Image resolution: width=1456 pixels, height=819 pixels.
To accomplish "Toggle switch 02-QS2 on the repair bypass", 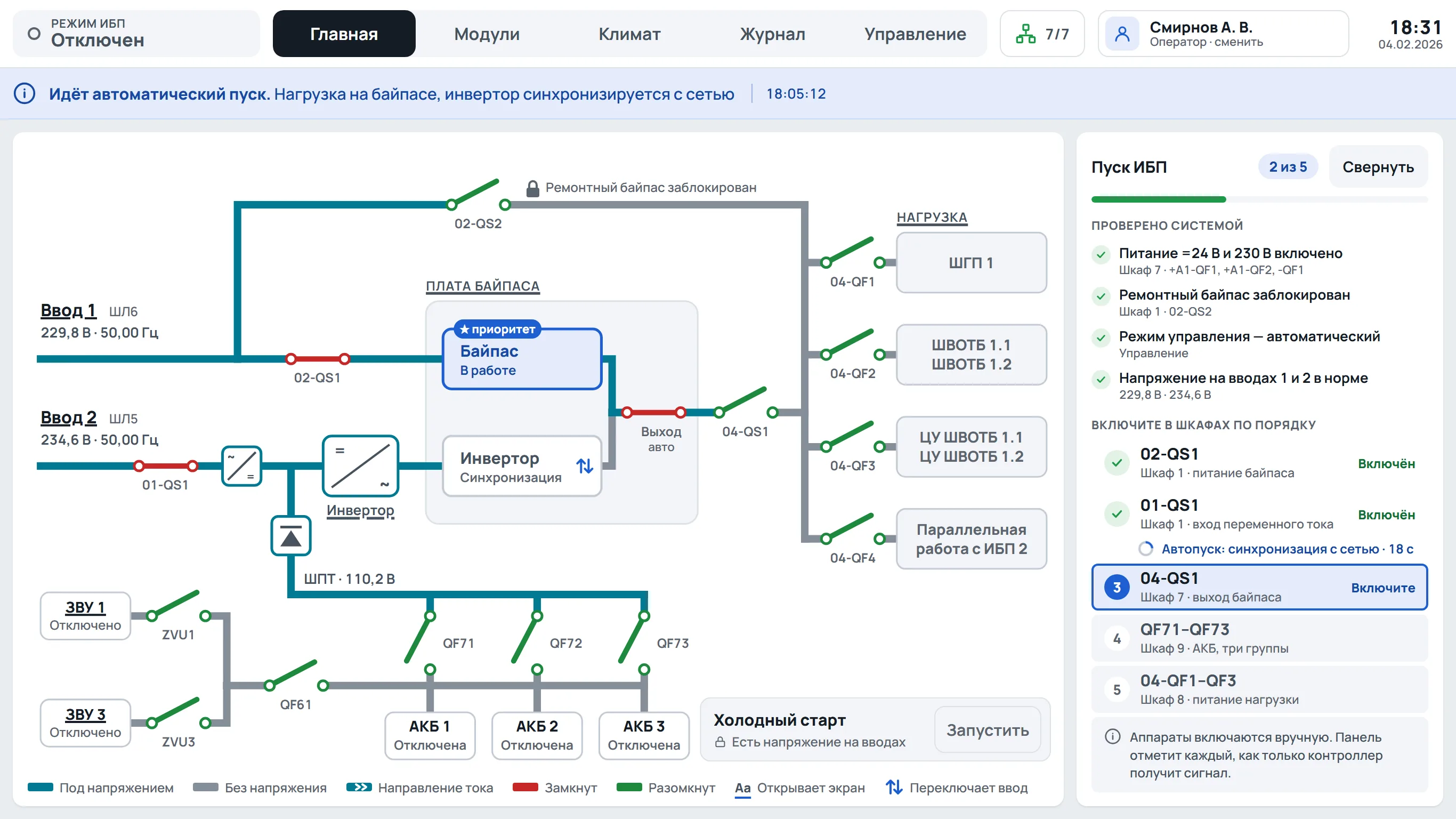I will (478, 195).
